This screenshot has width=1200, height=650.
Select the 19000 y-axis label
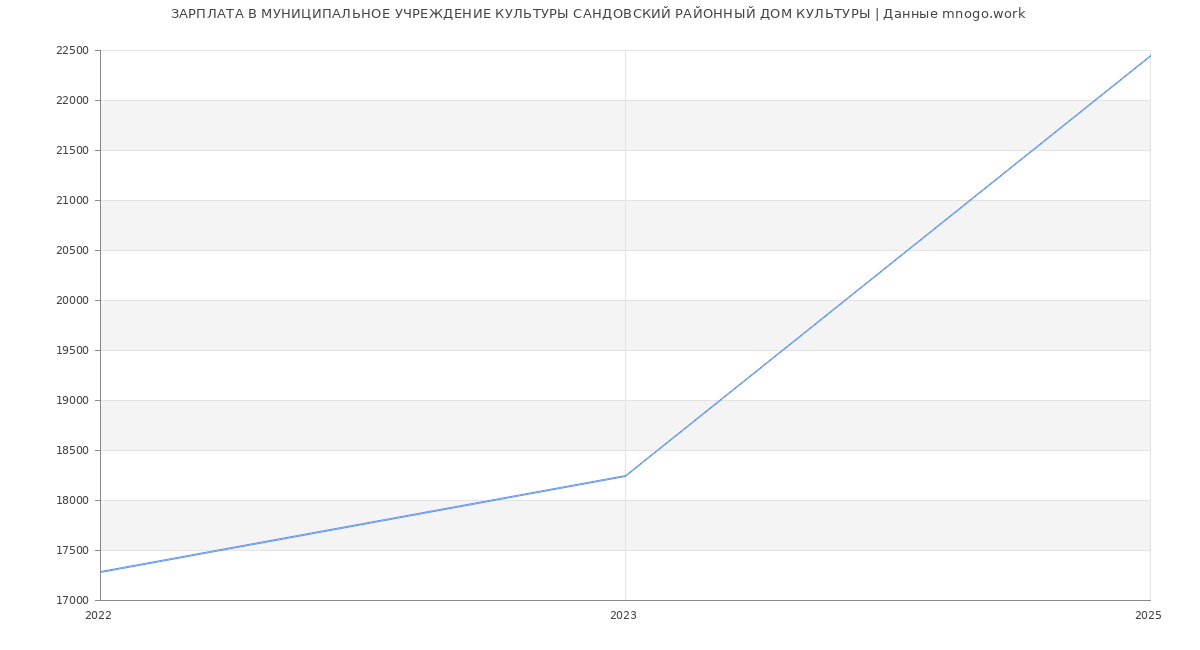point(73,401)
